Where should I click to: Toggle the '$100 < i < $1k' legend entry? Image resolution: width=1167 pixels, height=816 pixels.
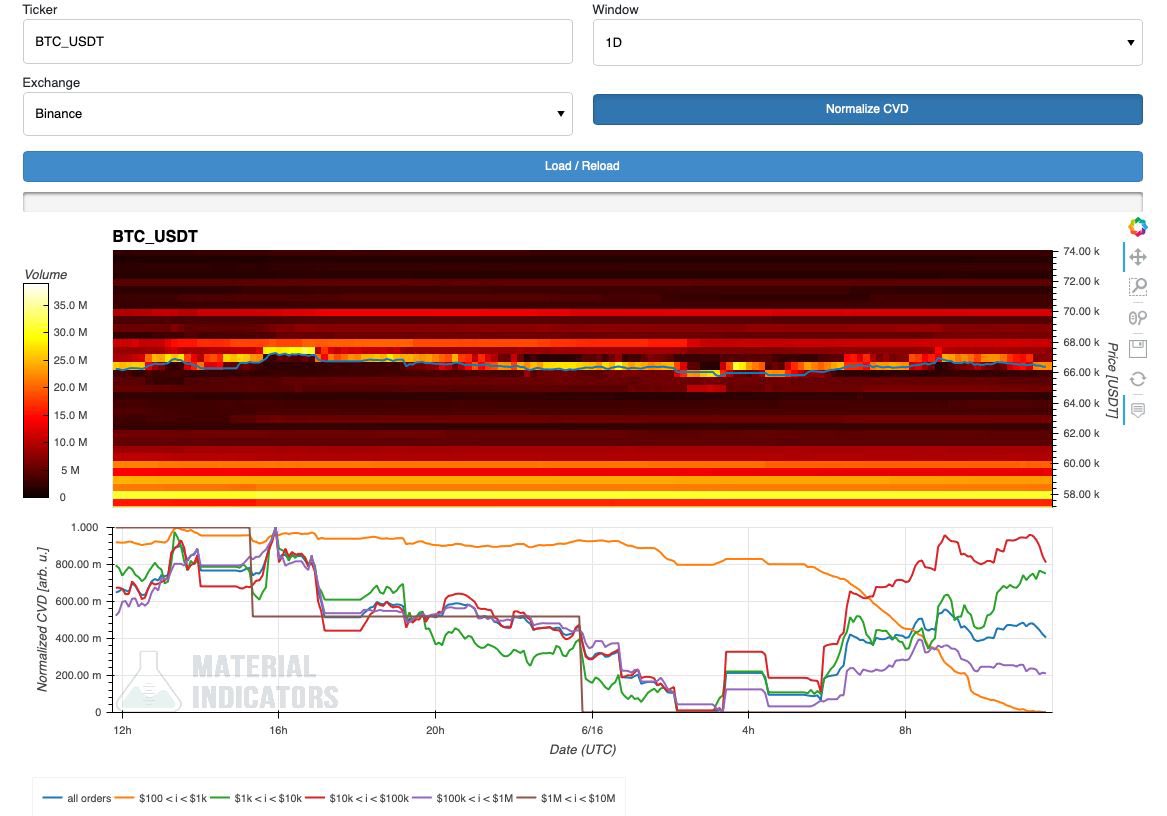(x=162, y=798)
